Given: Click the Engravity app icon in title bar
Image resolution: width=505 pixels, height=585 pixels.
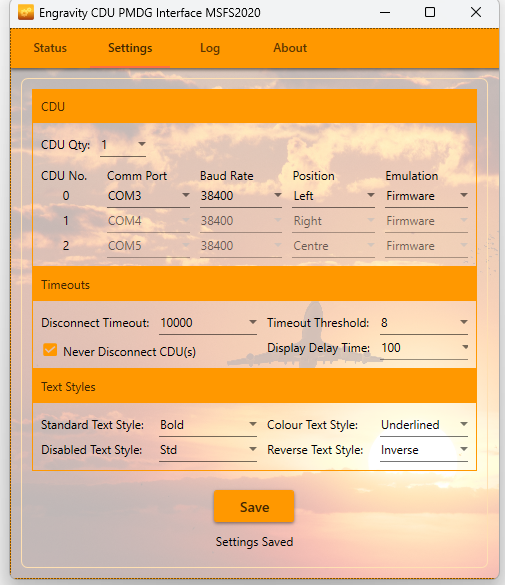Looking at the screenshot, I should pos(26,12).
